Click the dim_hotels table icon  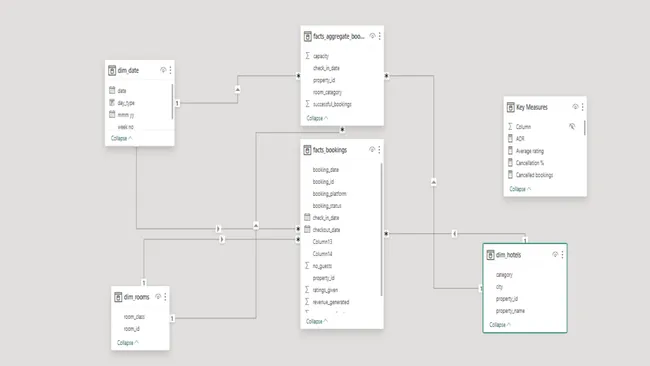pos(490,255)
